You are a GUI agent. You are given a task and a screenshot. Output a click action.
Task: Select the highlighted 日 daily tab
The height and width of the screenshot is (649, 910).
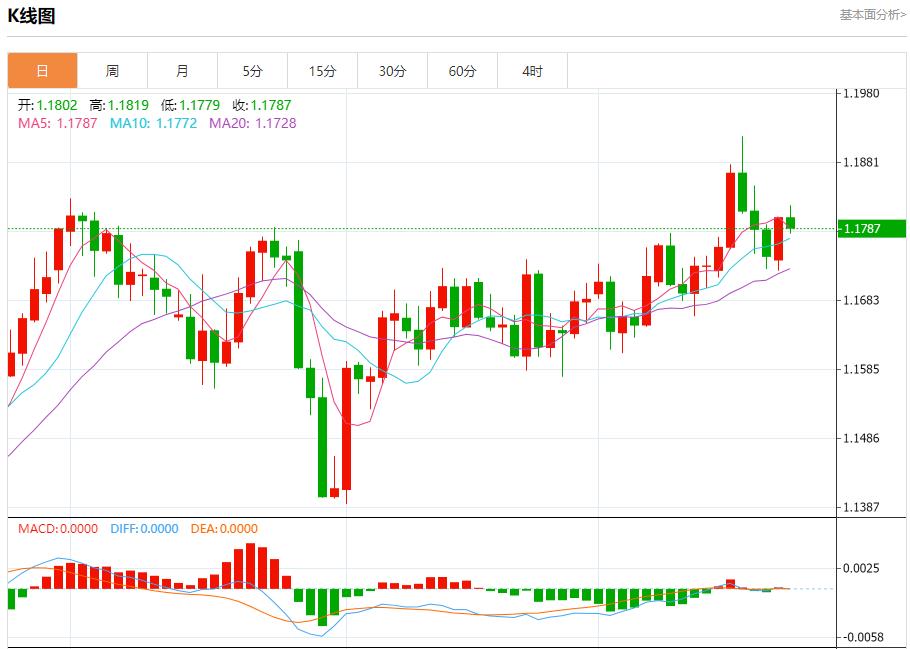(x=41, y=70)
